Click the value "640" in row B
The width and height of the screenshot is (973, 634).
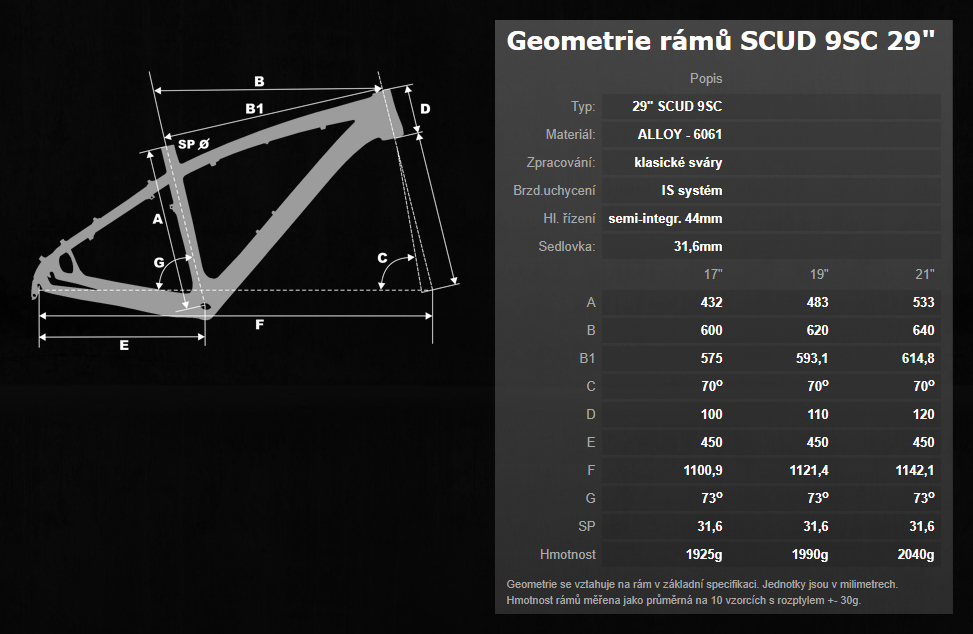[x=923, y=330]
